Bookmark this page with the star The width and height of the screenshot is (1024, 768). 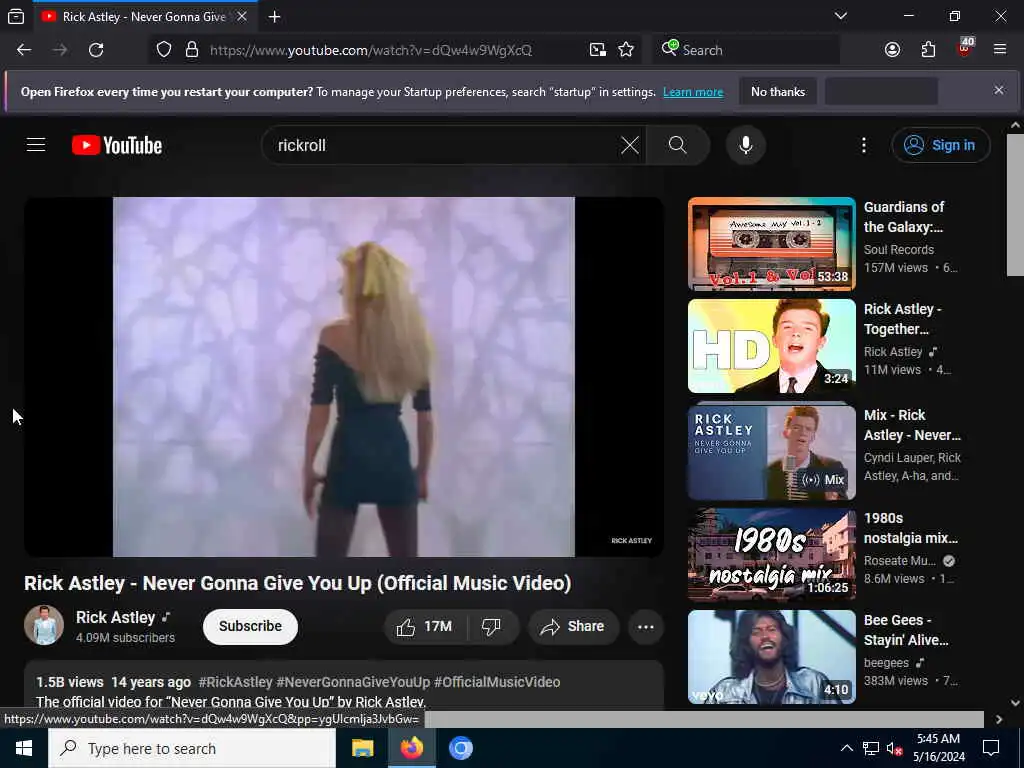pos(626,50)
